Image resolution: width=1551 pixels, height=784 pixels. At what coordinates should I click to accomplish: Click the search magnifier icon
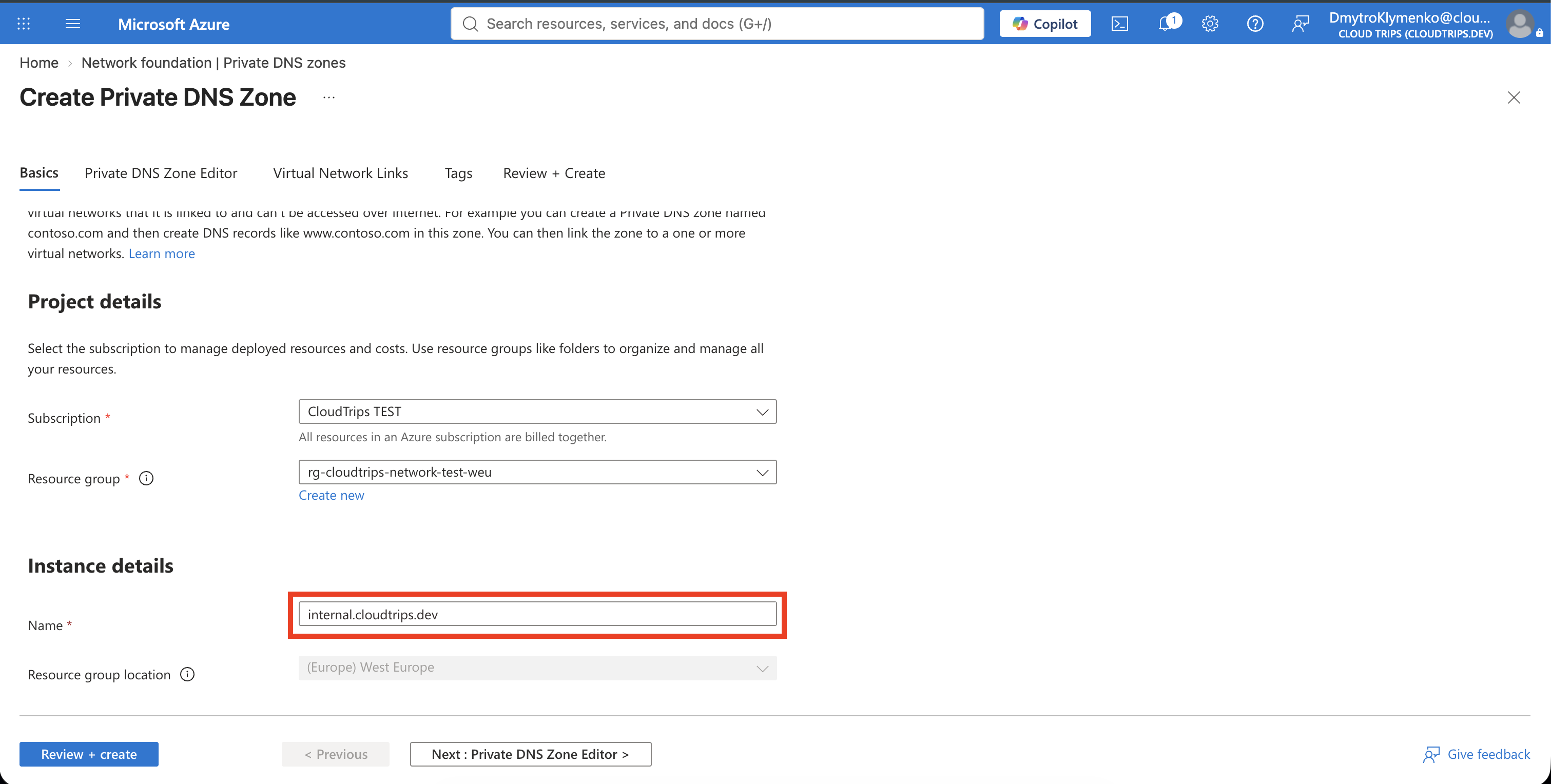pyautogui.click(x=470, y=24)
